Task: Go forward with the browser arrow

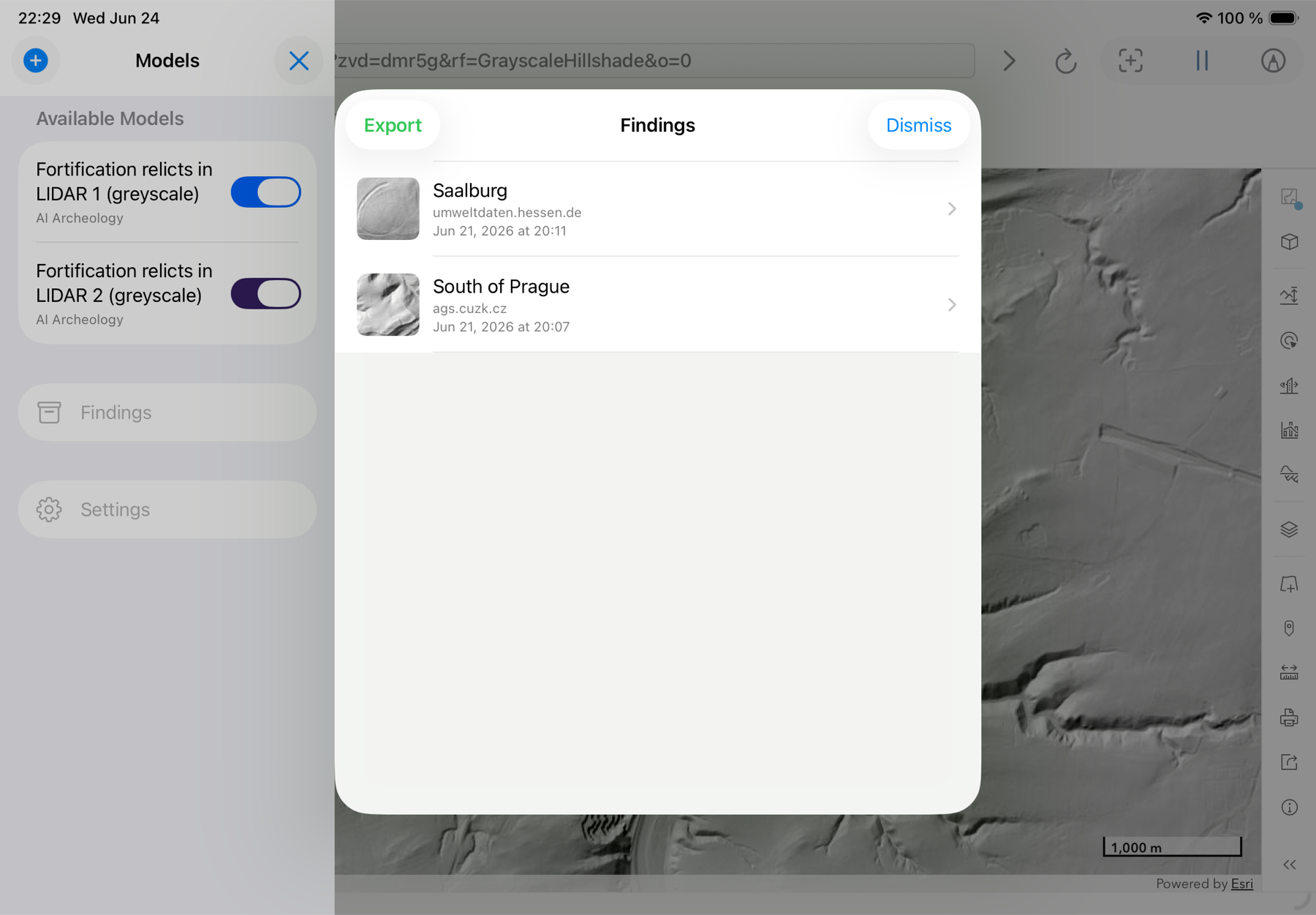Action: (1010, 61)
